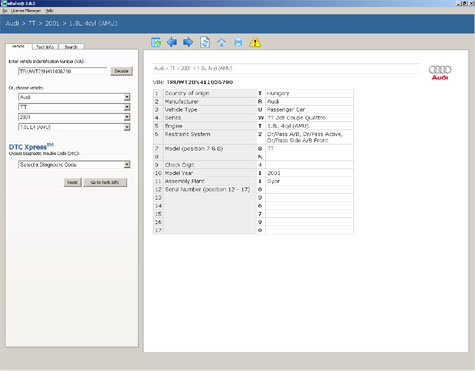Click the breadcrumb in the blue header banner
The width and height of the screenshot is (475, 371).
(61, 23)
